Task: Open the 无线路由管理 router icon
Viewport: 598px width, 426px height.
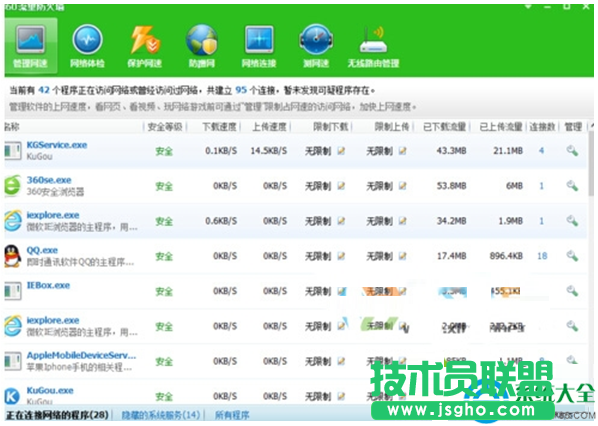Action: [373, 40]
